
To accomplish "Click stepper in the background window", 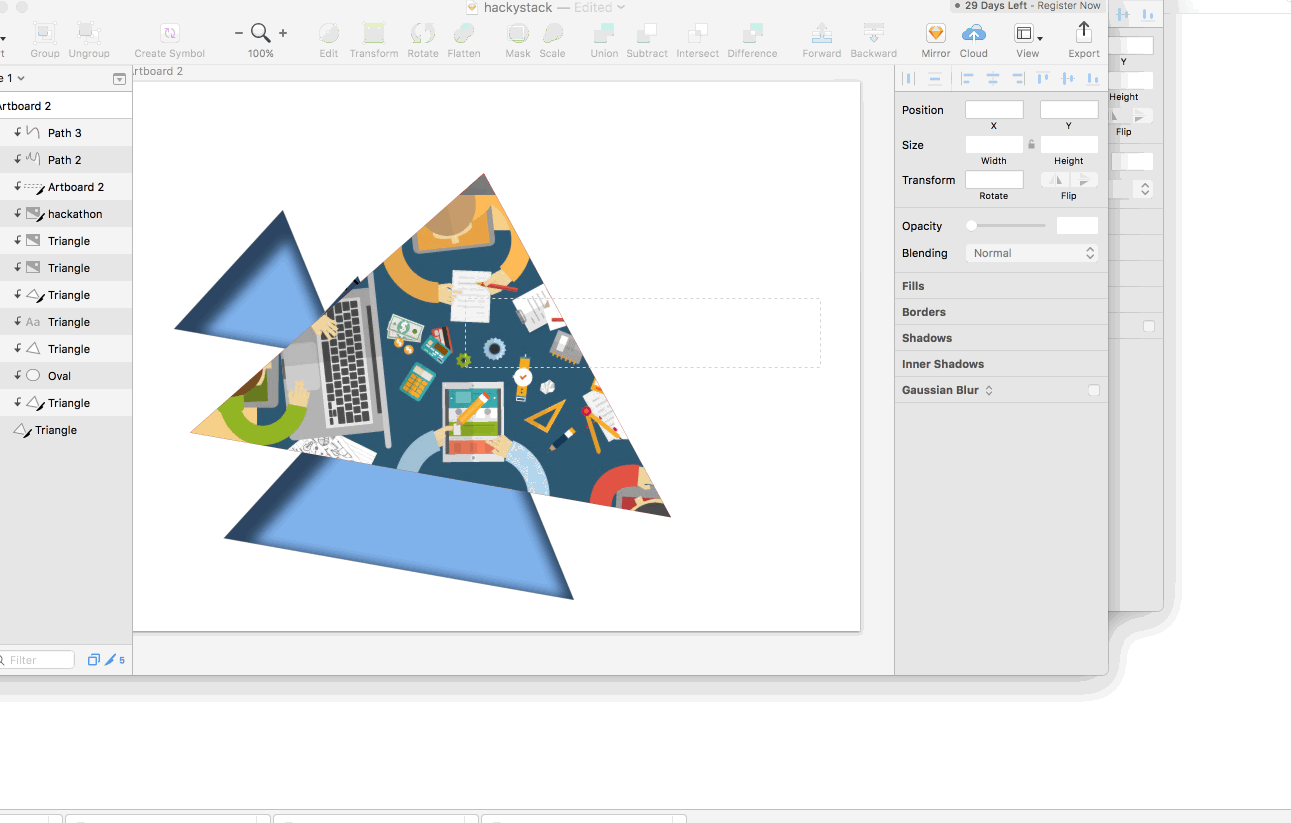I will point(1145,188).
